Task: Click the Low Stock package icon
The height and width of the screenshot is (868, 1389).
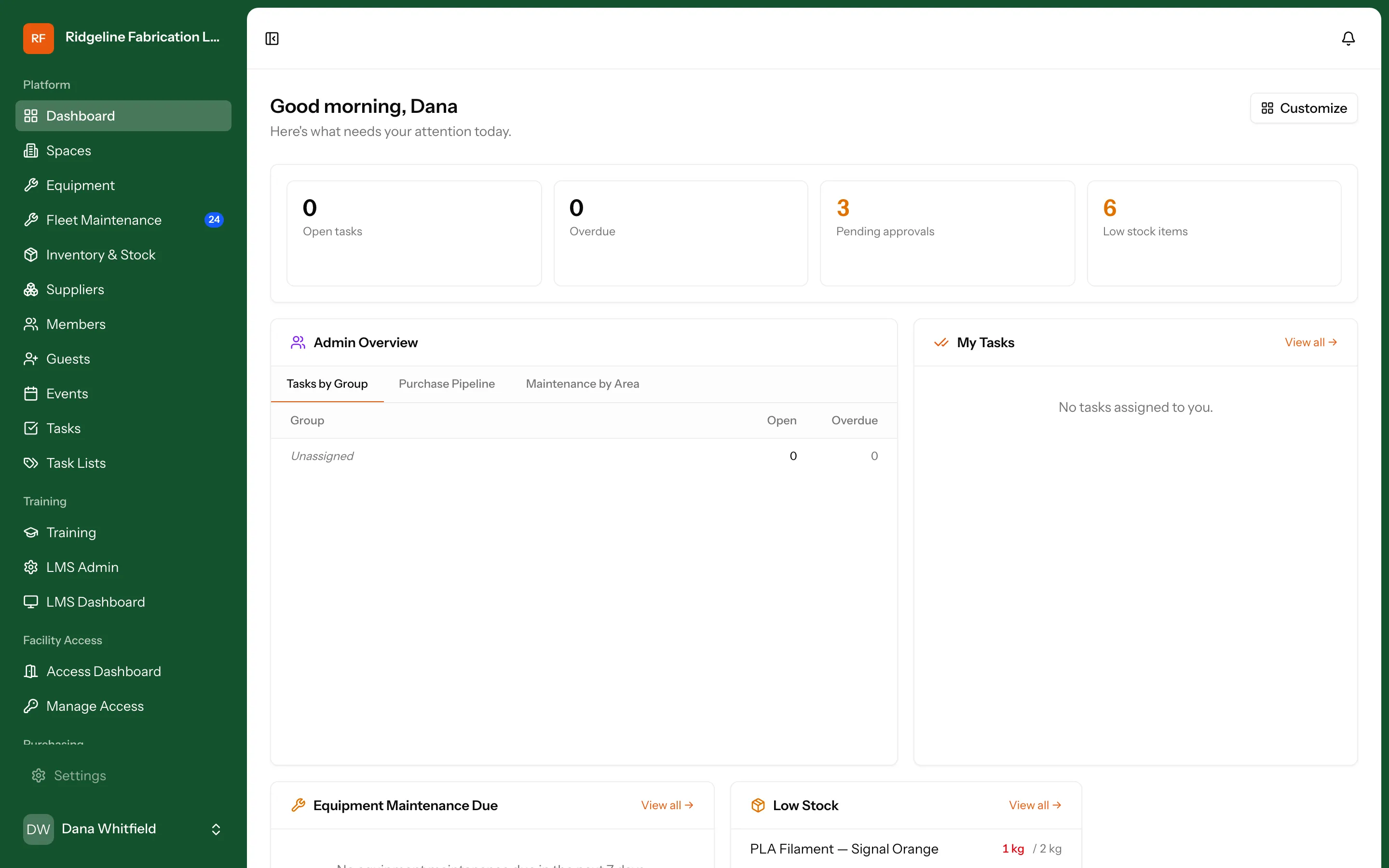Action: point(758,805)
